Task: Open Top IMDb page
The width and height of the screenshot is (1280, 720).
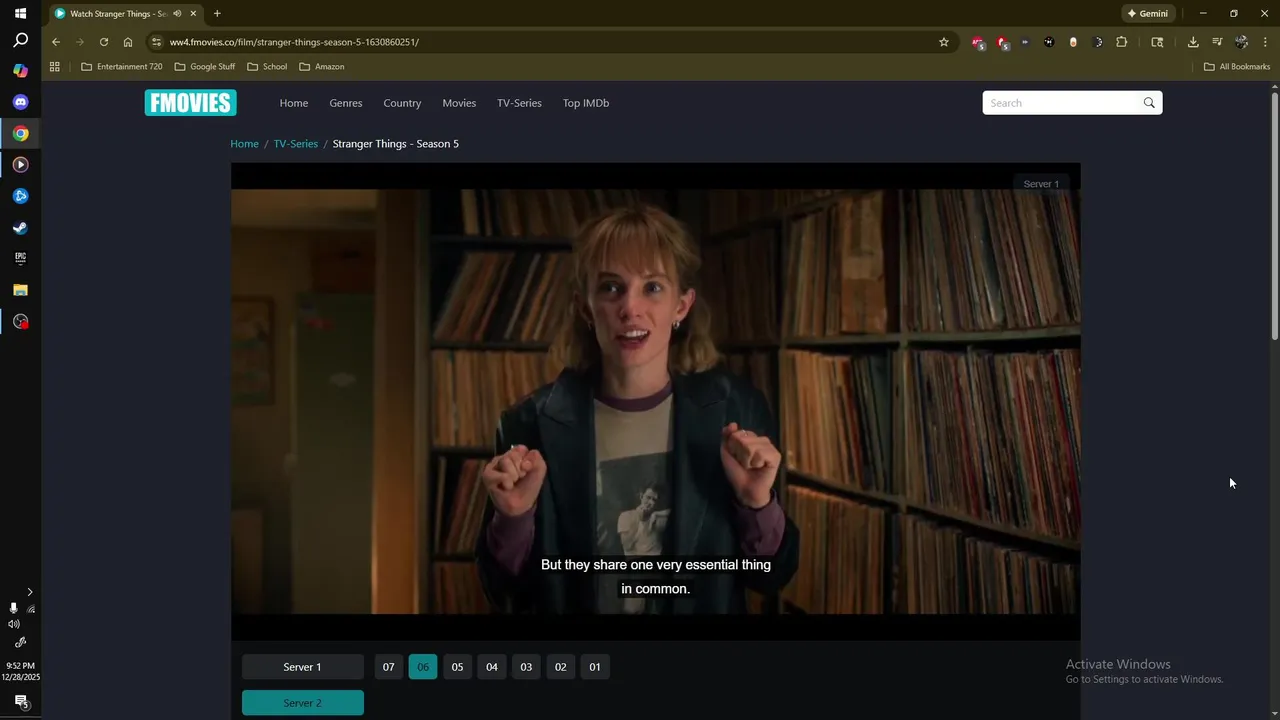Action: [586, 103]
